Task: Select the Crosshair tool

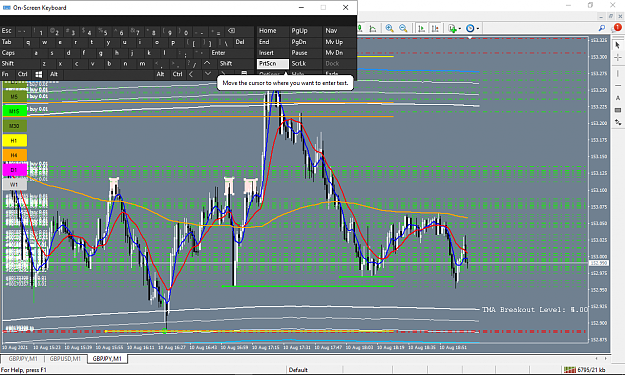Action: [x=617, y=58]
